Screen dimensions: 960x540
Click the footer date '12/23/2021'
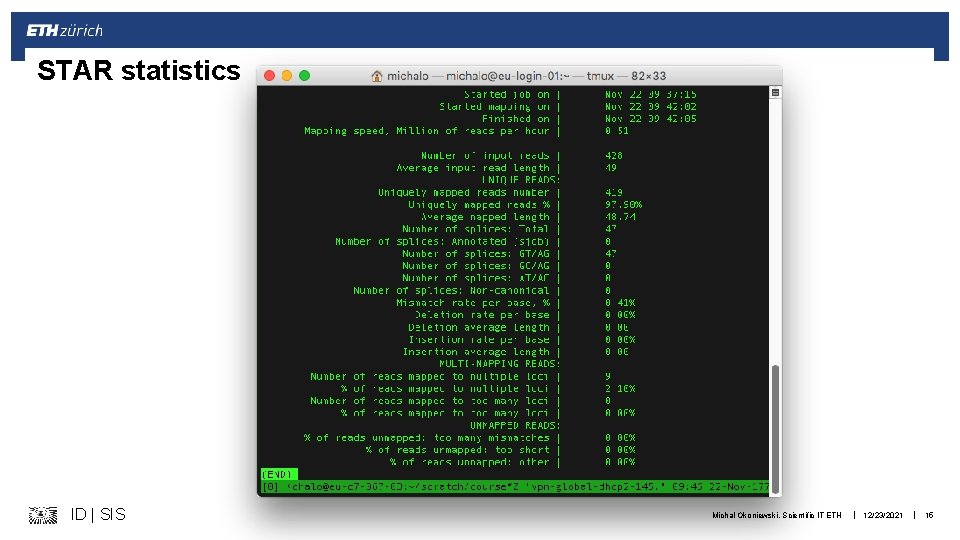883,516
